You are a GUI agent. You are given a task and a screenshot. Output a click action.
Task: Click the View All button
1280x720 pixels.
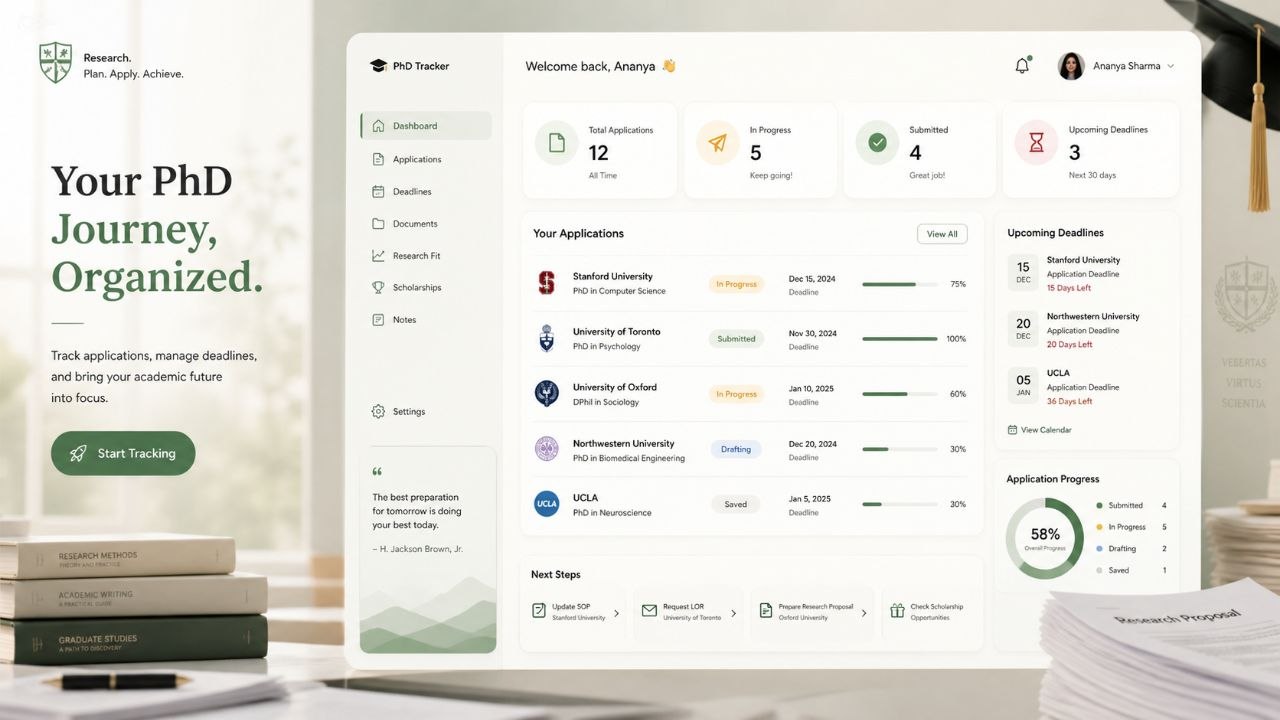click(942, 234)
